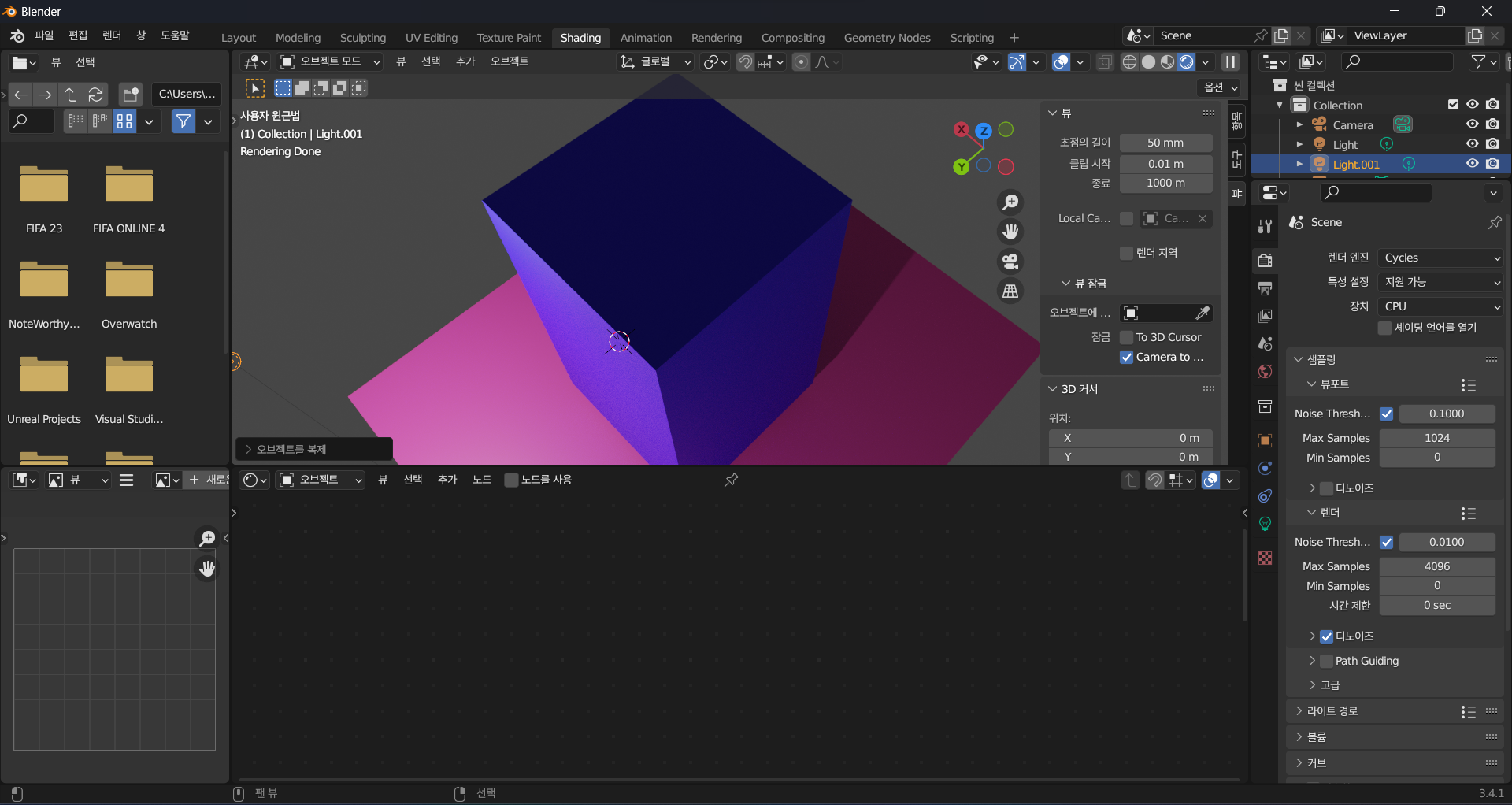Toggle proportional editing in viewport header

801,61
